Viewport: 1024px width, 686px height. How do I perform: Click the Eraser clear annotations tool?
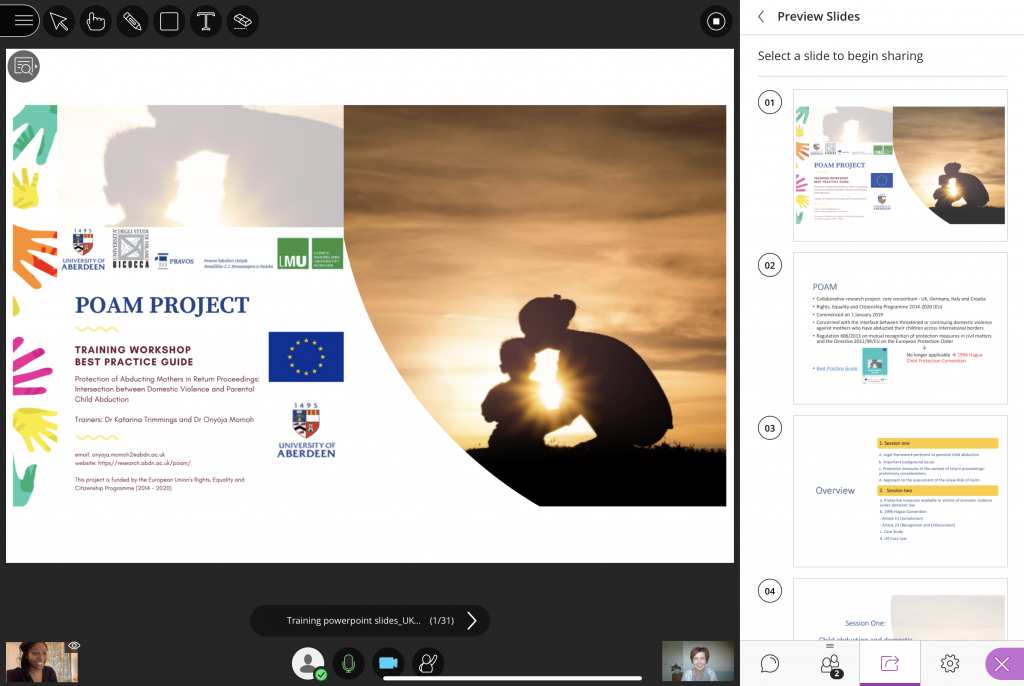[241, 21]
